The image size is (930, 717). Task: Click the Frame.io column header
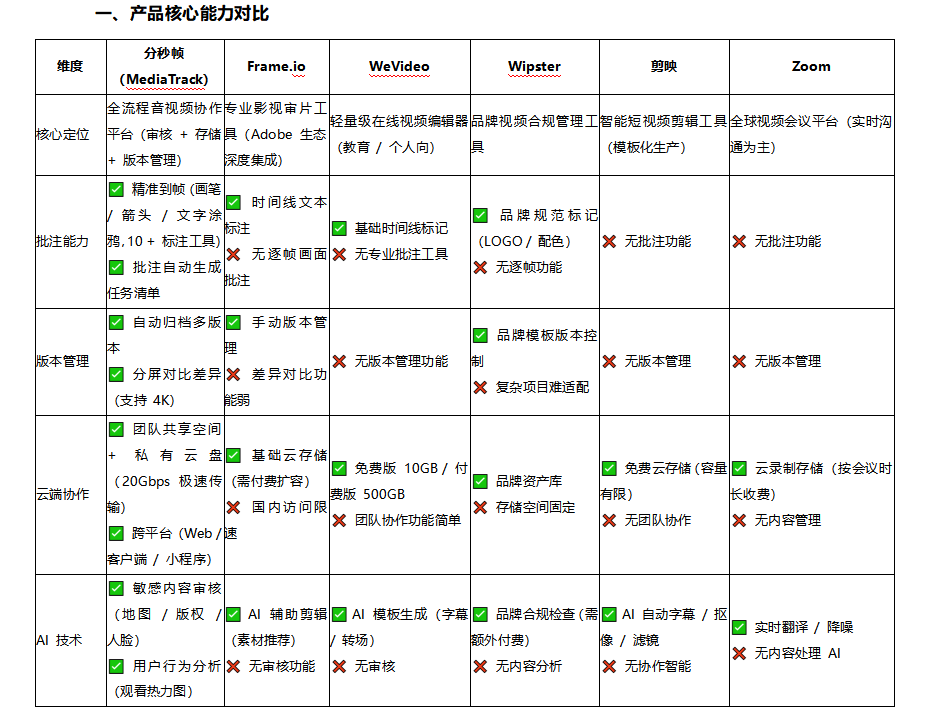pos(276,66)
